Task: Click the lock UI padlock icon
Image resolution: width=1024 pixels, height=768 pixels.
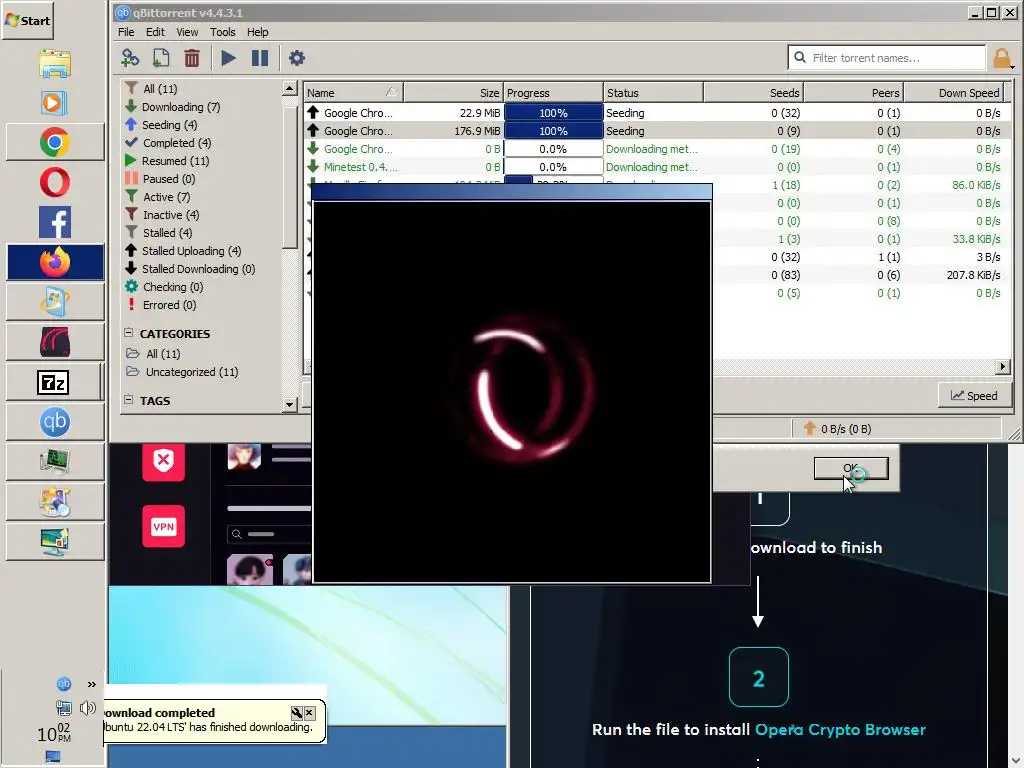Action: point(1002,58)
